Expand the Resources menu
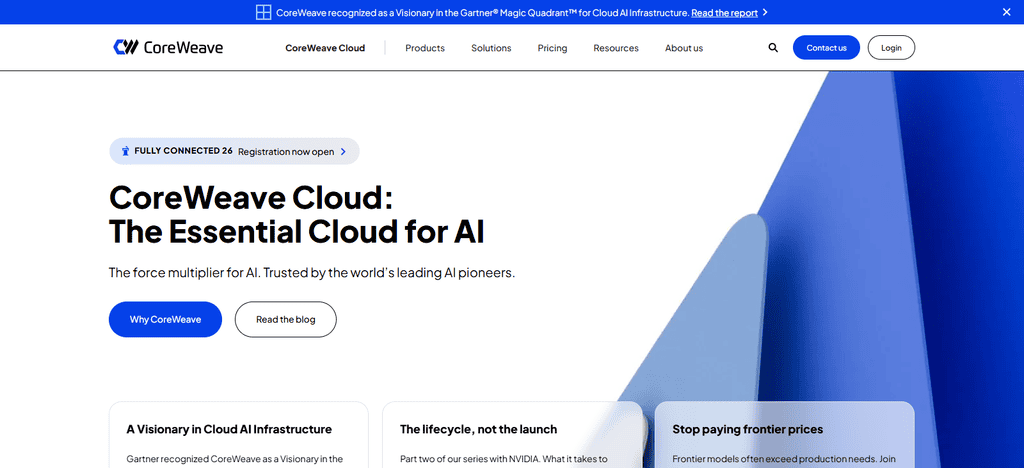The height and width of the screenshot is (468, 1024). coord(616,48)
